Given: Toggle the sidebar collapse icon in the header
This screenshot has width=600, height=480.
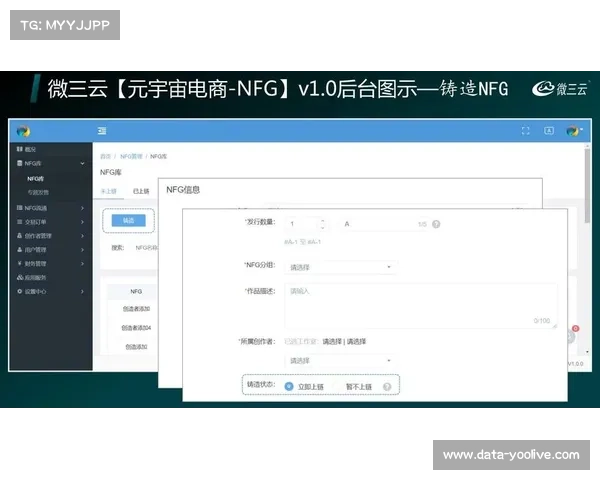Looking at the screenshot, I should (102, 131).
